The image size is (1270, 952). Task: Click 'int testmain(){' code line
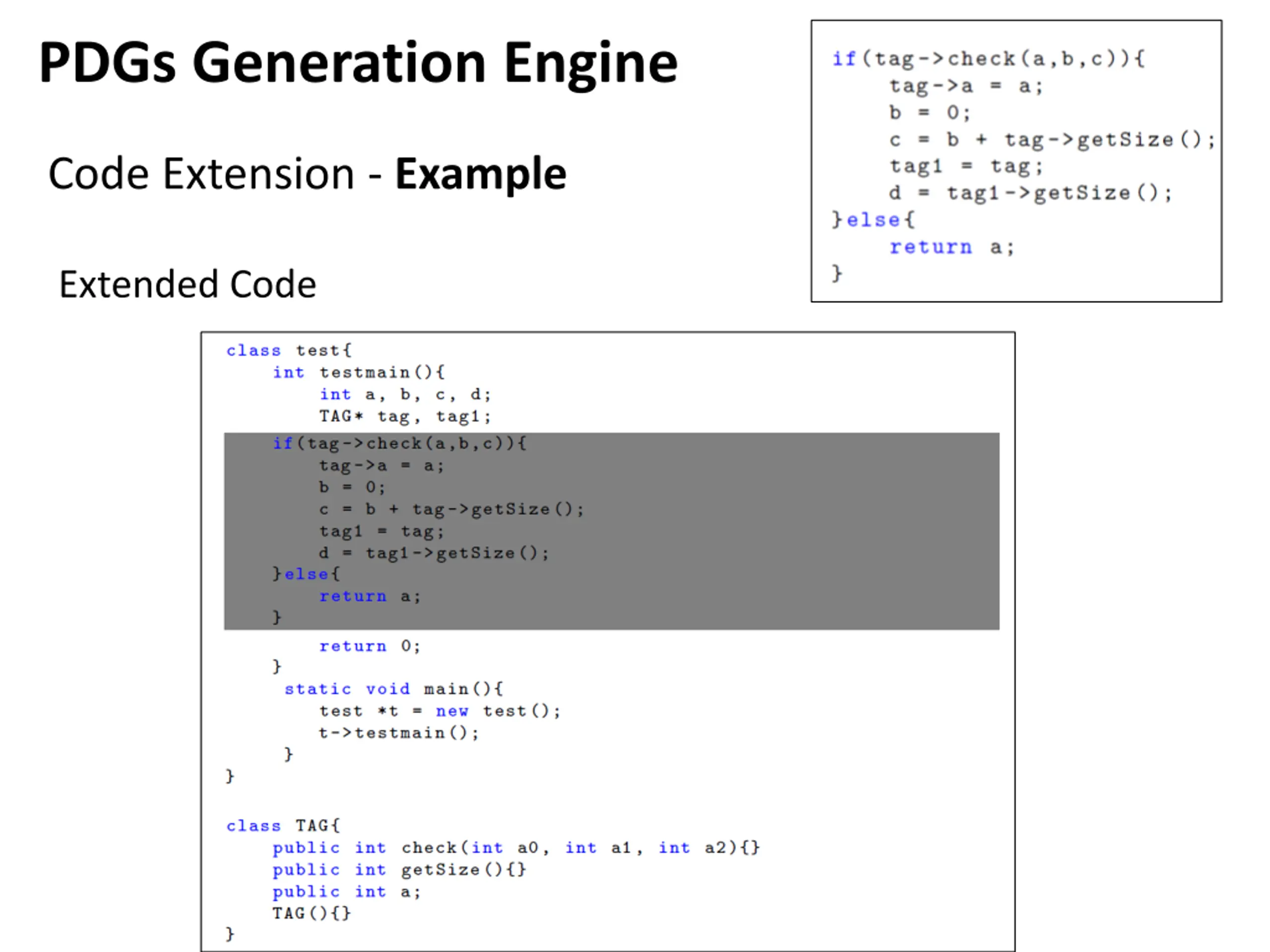pyautogui.click(x=358, y=372)
